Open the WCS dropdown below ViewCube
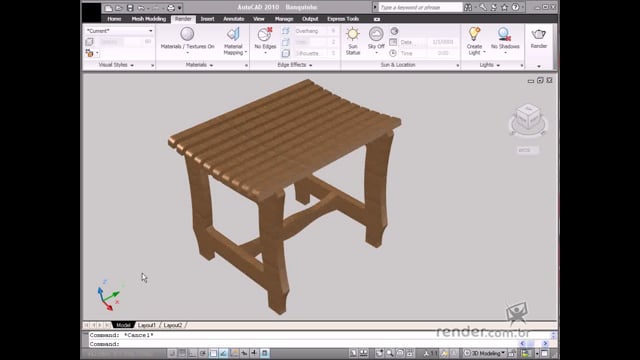This screenshot has height=360, width=640. point(527,150)
